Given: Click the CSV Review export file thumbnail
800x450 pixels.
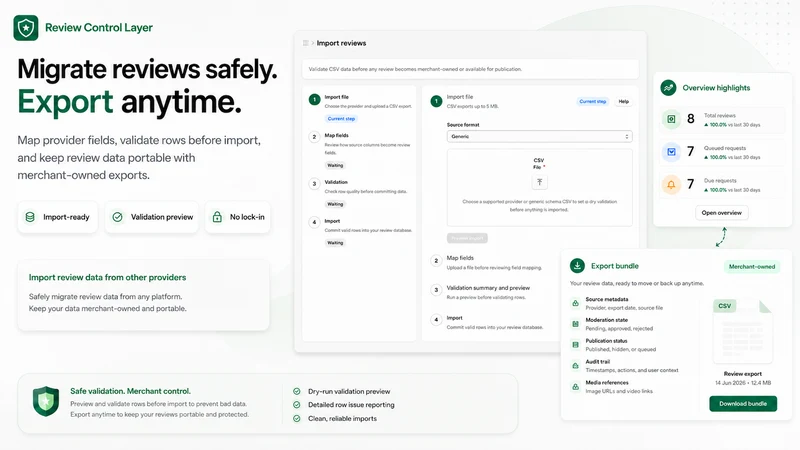Looking at the screenshot, I should 743,331.
